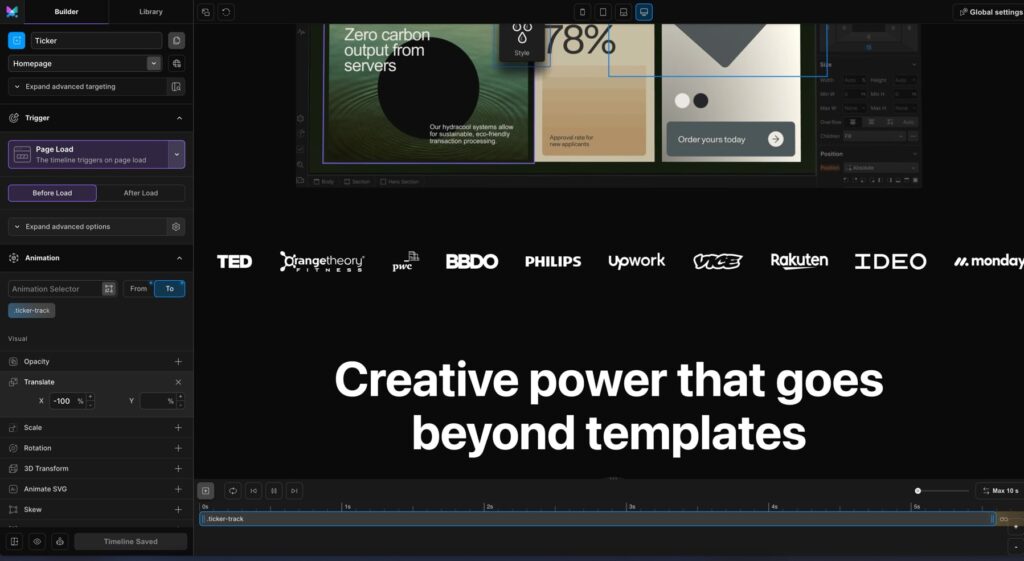Collapse the Animation section
The image size is (1024, 561).
[180, 258]
